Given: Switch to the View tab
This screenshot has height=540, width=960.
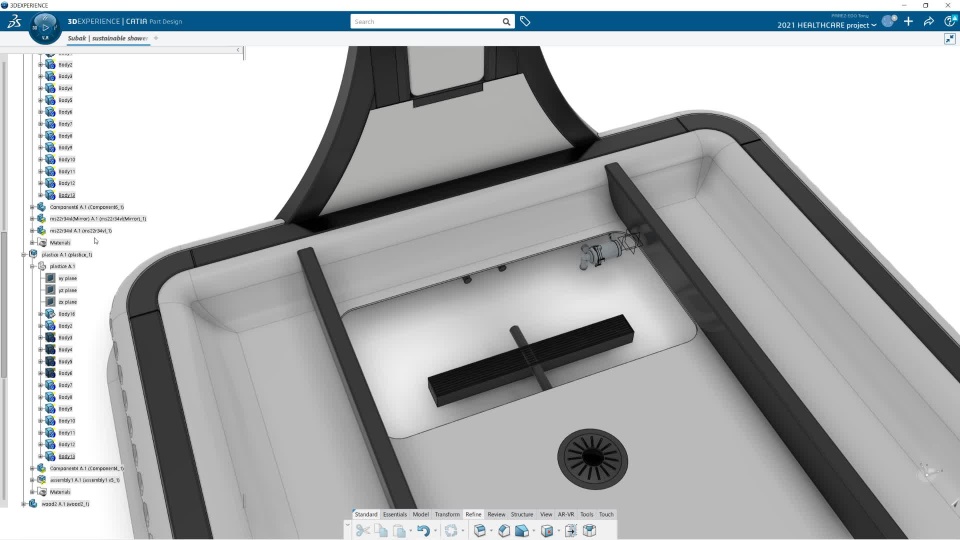Looking at the screenshot, I should [x=546, y=514].
